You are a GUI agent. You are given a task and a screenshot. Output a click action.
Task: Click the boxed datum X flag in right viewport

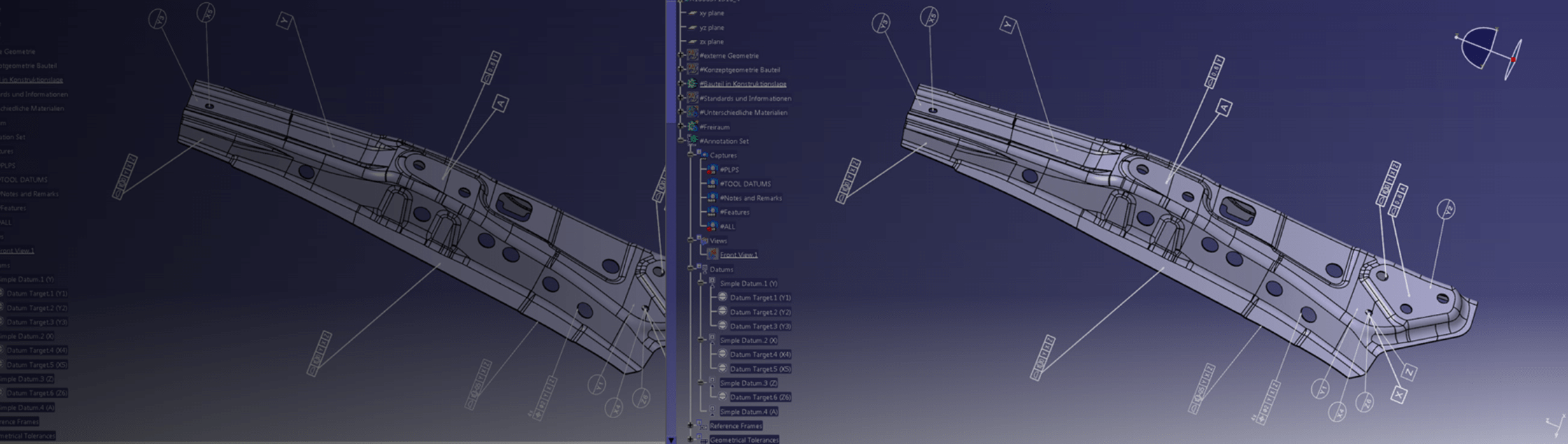click(x=1398, y=395)
